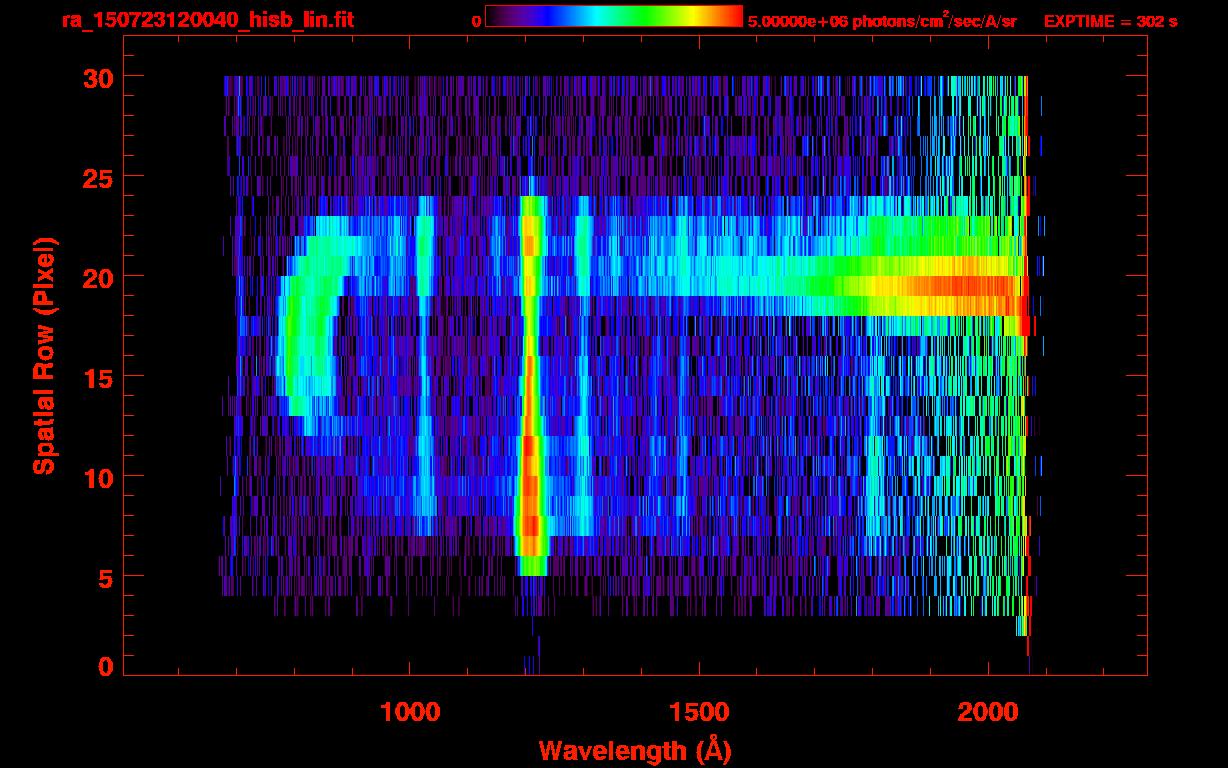Click the x-axis tick label 2000
Image resolution: width=1228 pixels, height=768 pixels.
[990, 712]
